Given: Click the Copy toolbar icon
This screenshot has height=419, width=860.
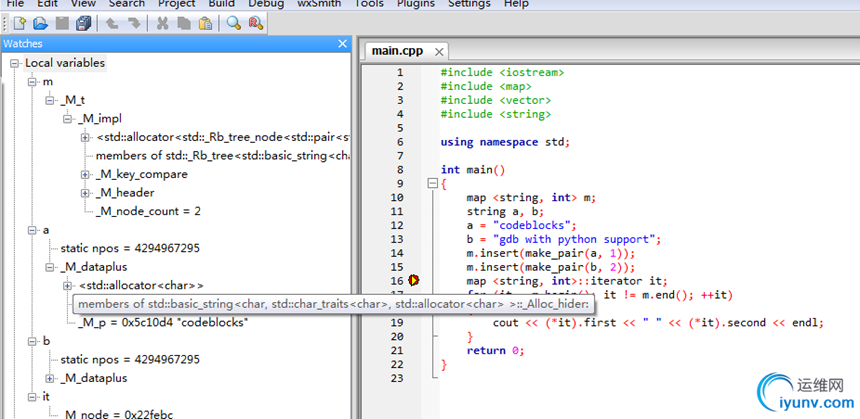Looking at the screenshot, I should coord(184,23).
